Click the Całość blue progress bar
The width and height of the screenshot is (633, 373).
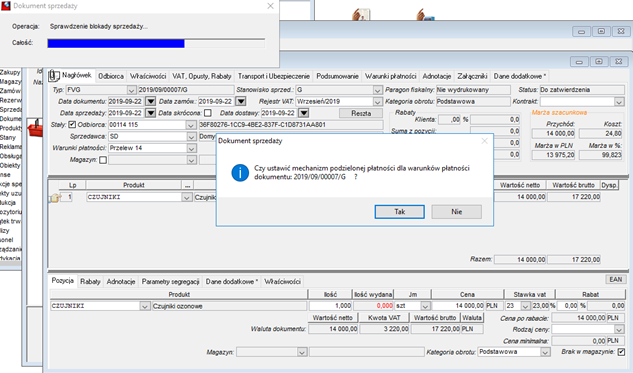coord(116,43)
